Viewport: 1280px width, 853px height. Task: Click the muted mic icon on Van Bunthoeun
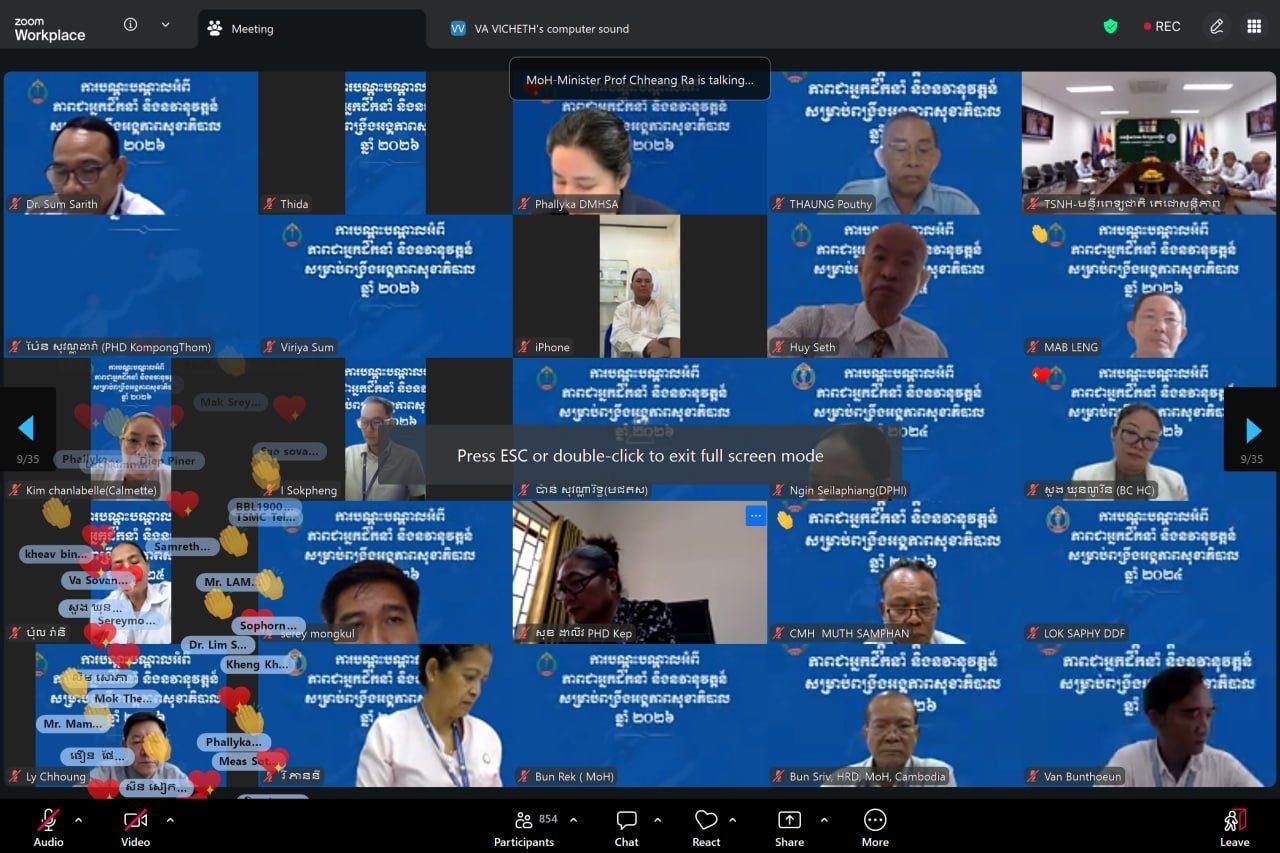coord(1033,776)
